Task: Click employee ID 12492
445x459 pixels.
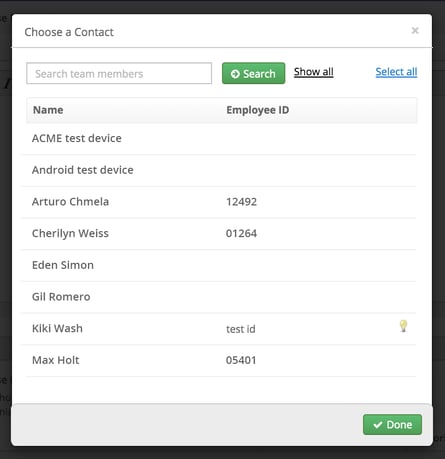Action: click(241, 202)
